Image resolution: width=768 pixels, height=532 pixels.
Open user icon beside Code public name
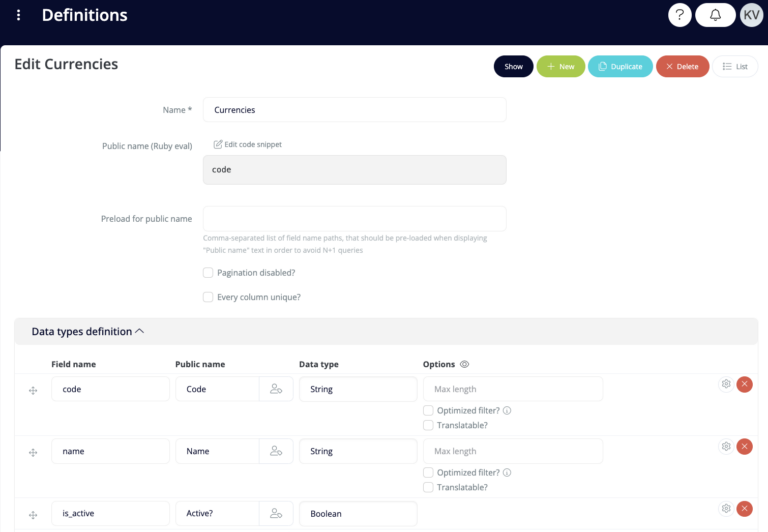coord(276,389)
